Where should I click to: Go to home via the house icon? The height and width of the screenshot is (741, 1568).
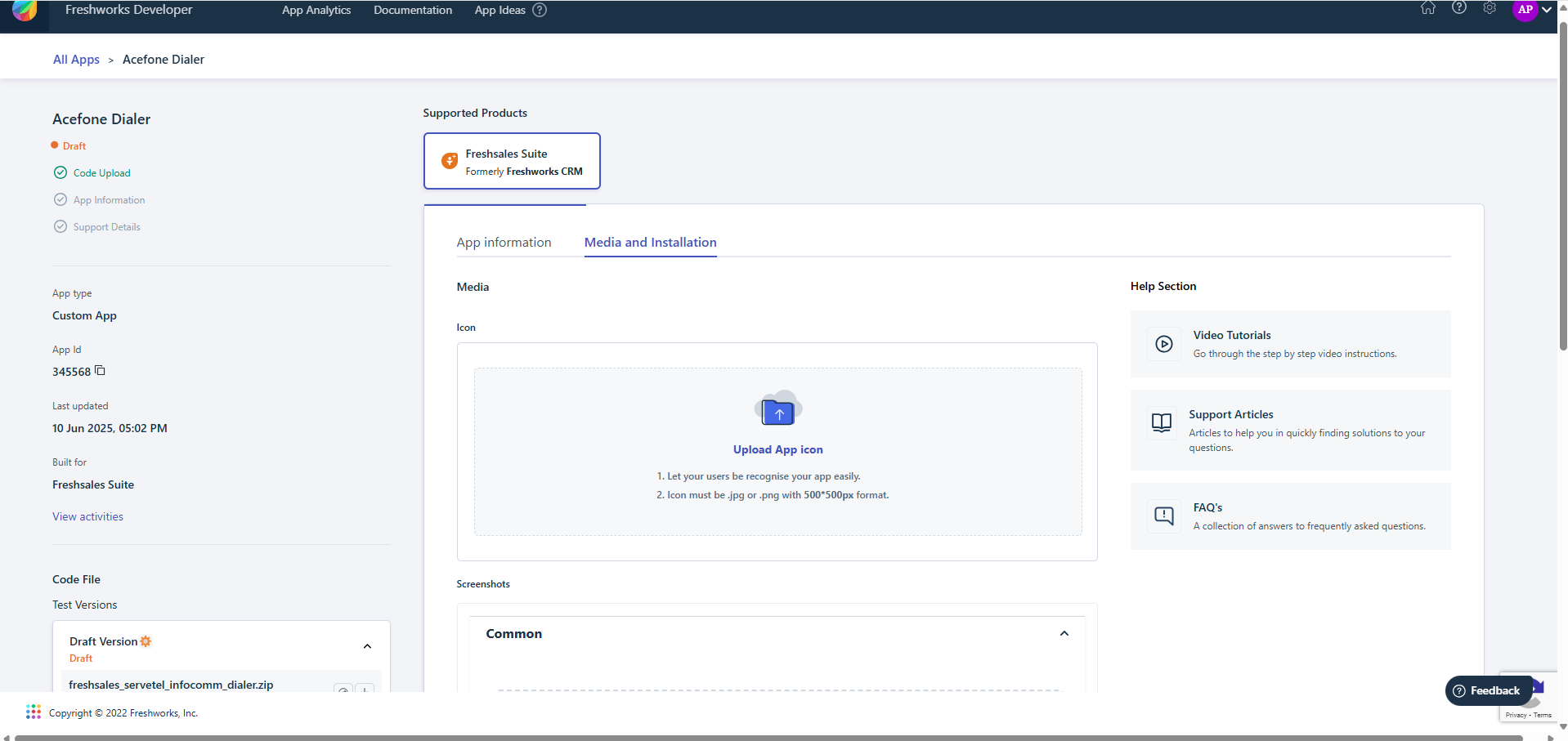(x=1428, y=8)
